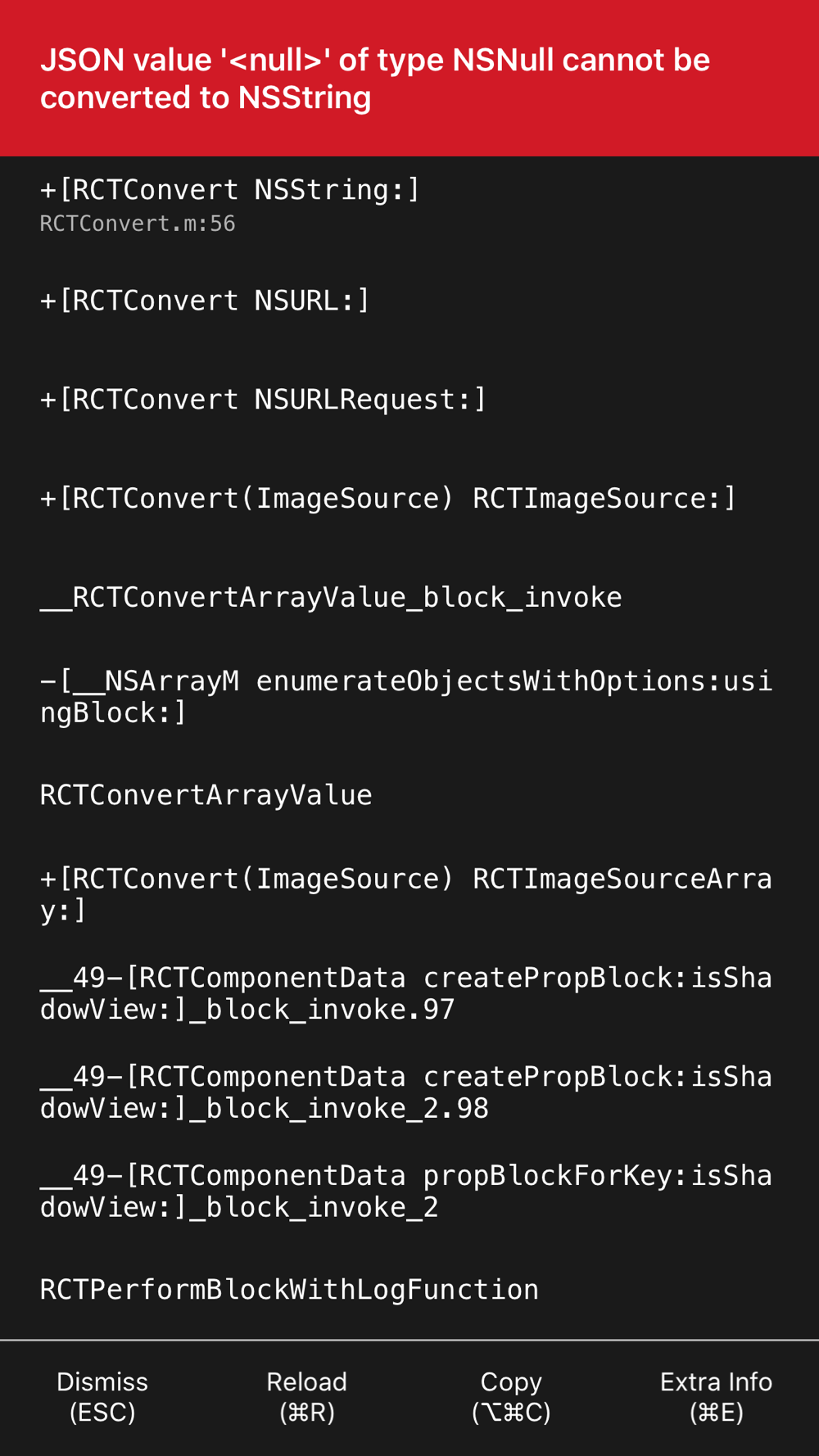Screen dimensions: 819x1456
Task: Tap the Reload button
Action: coord(307,1397)
